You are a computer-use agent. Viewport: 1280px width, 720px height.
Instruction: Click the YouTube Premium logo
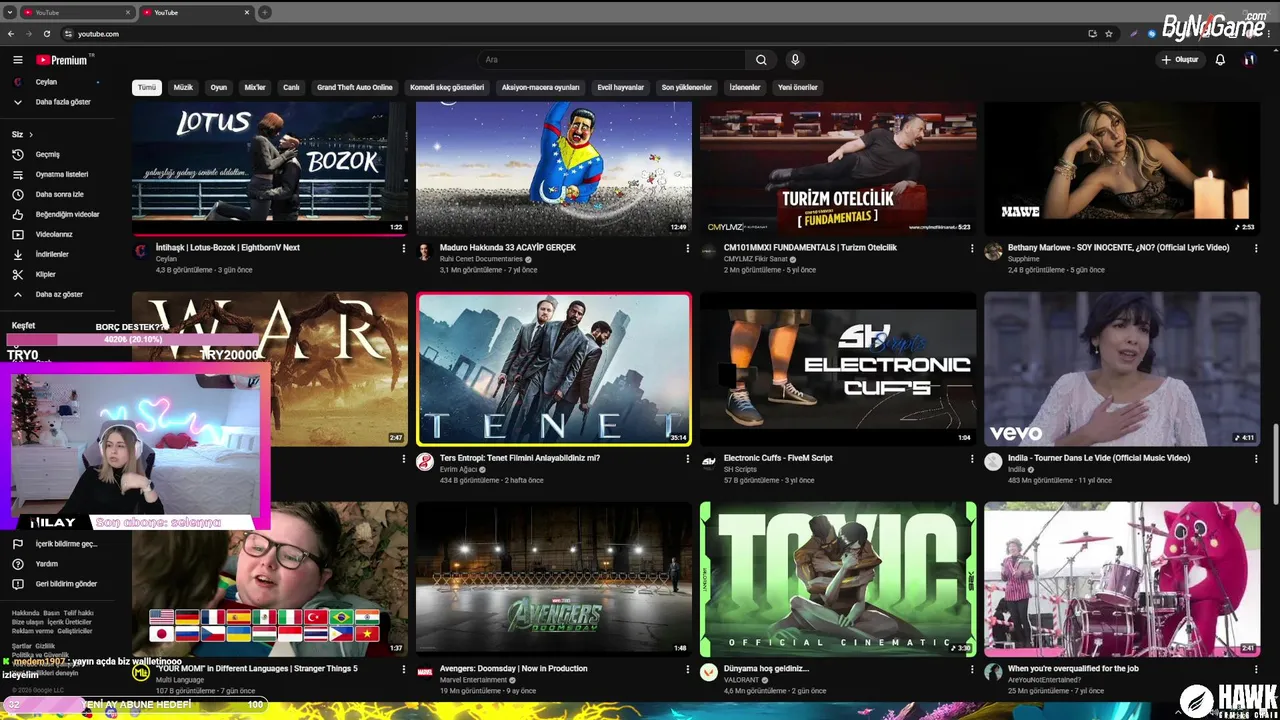pos(62,60)
